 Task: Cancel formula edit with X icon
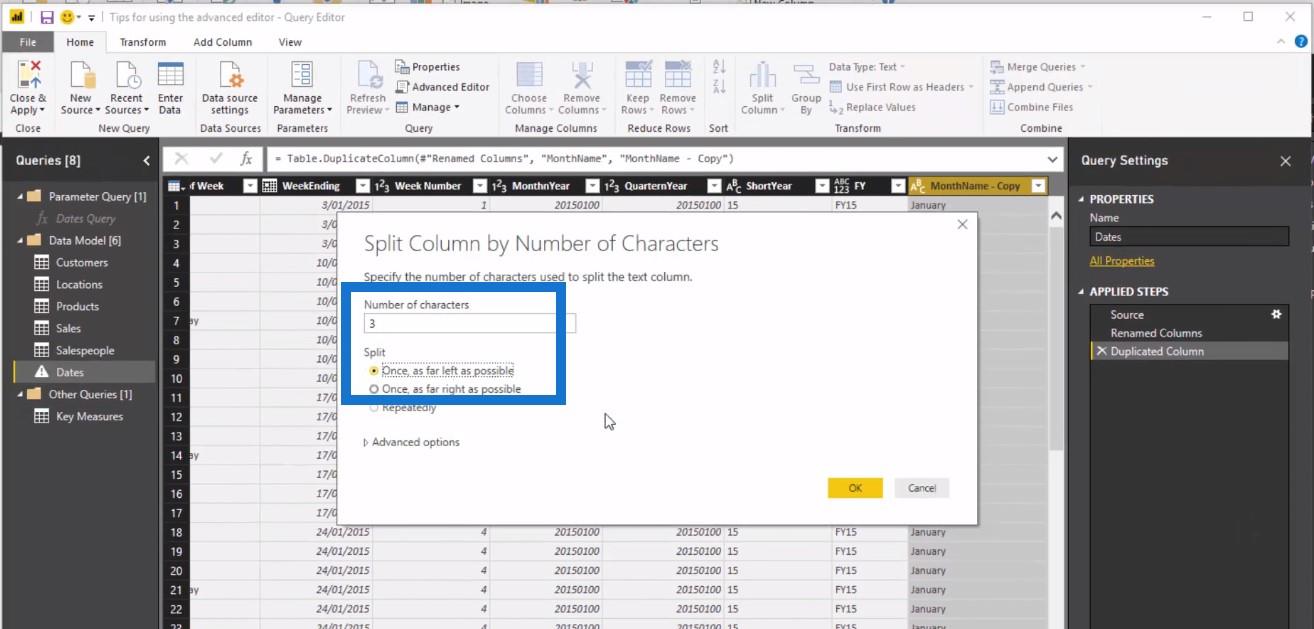point(181,159)
